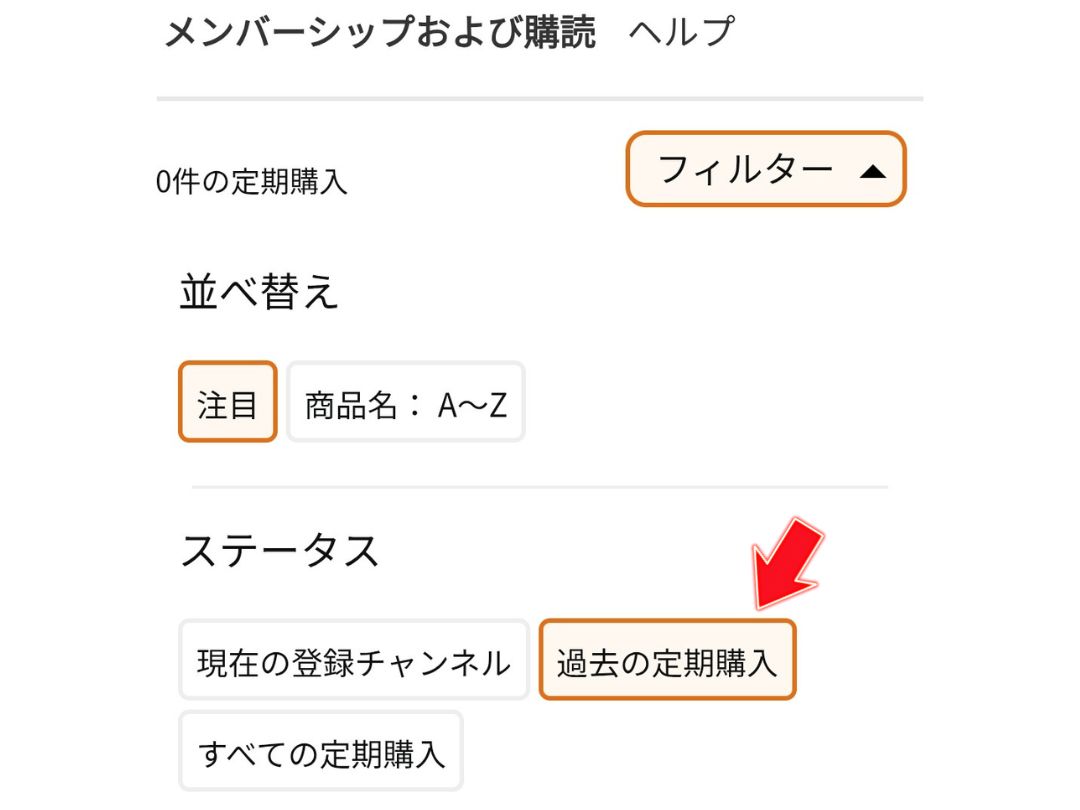Viewport: 1080px width, 810px height.
Task: Click the chip indicated by the red arrow
Action: 669,660
